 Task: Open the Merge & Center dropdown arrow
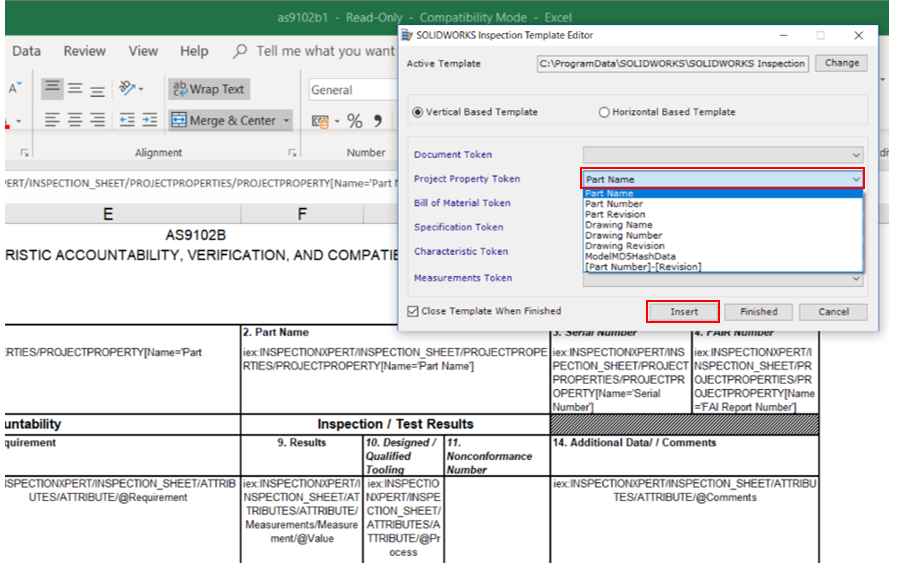(x=286, y=120)
